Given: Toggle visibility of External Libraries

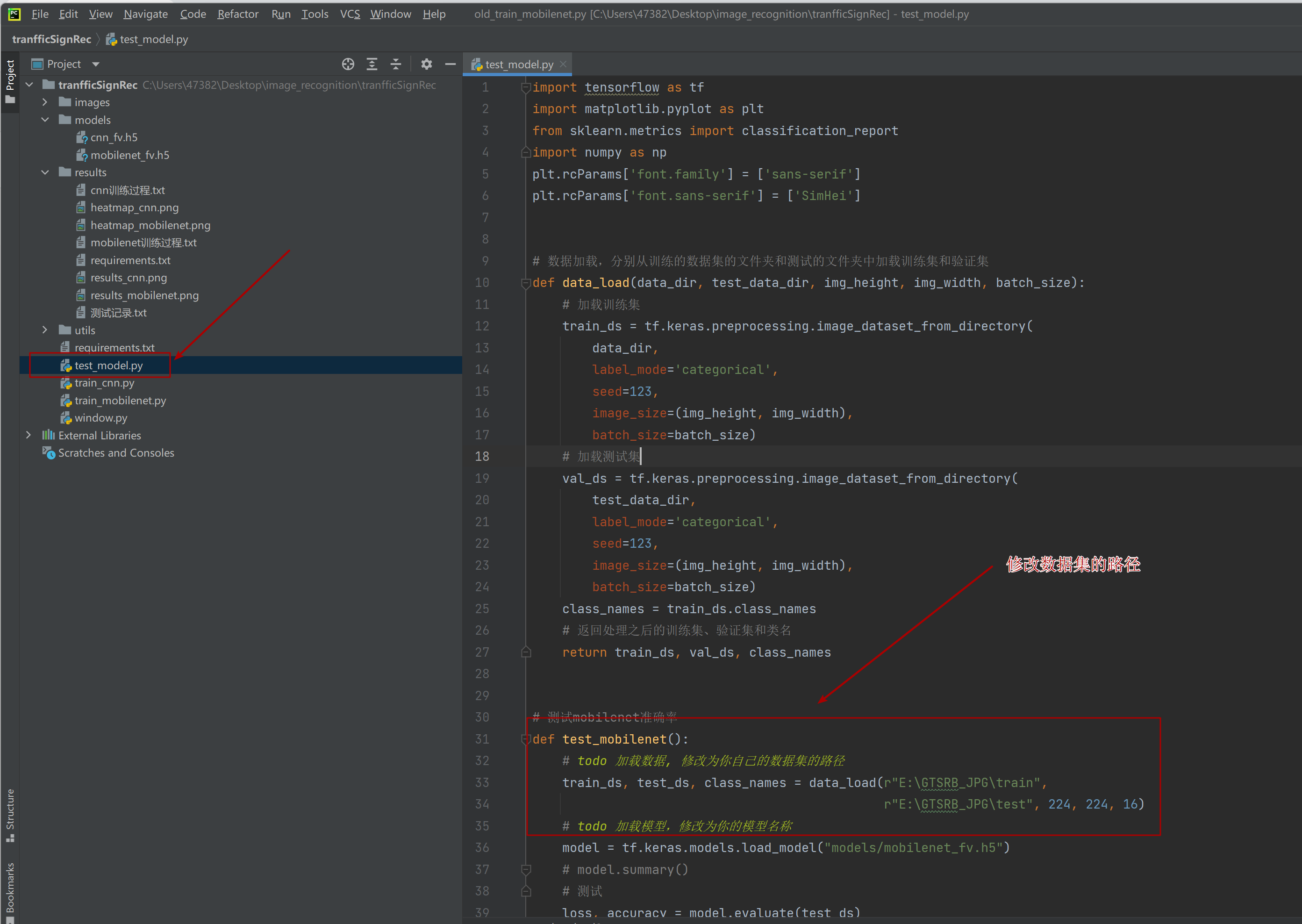Looking at the screenshot, I should [27, 434].
